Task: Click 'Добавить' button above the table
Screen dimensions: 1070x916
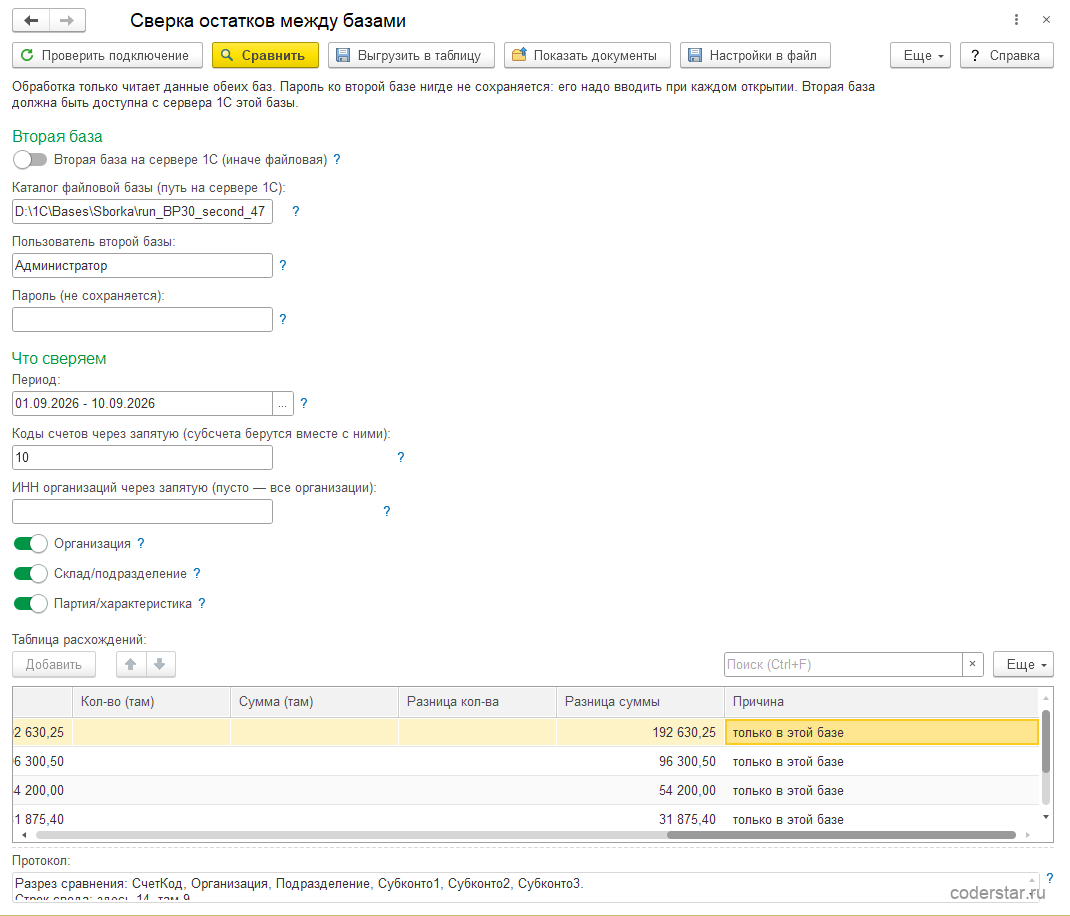Action: (x=54, y=664)
